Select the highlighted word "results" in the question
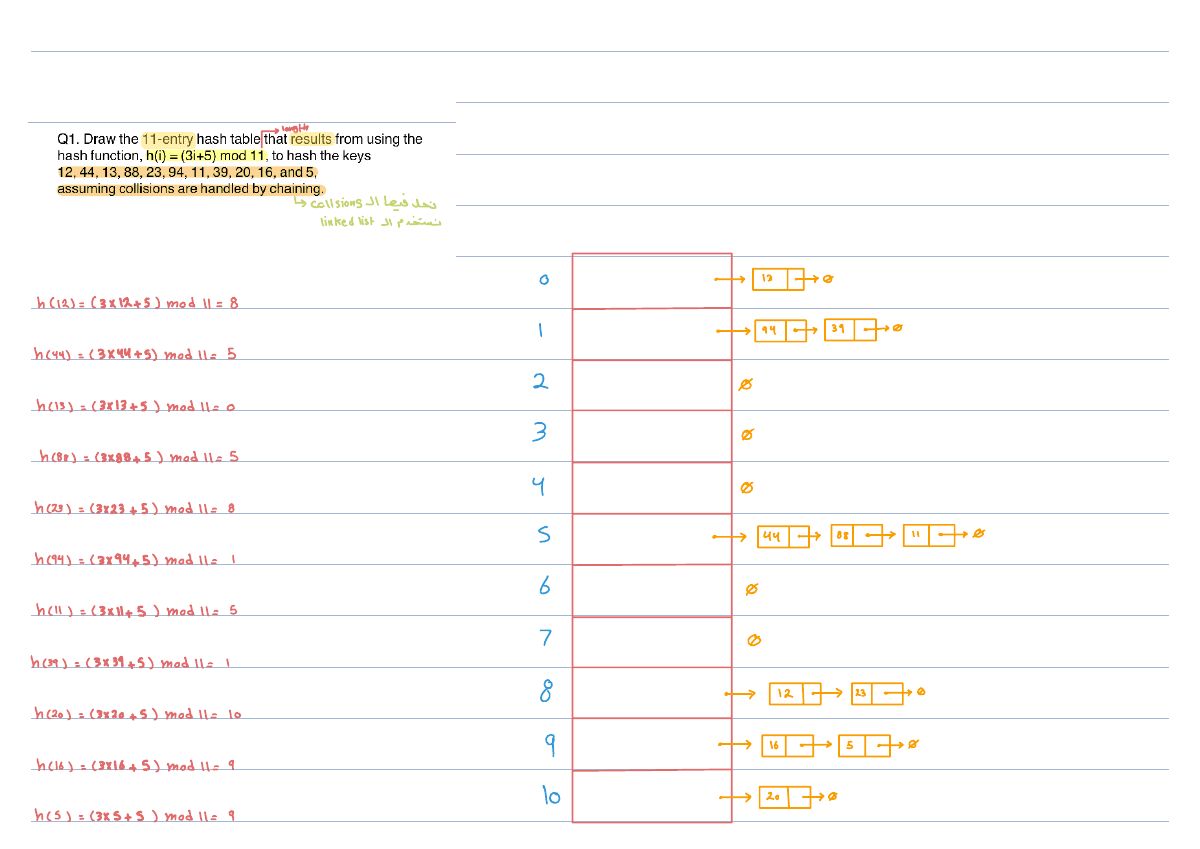 point(311,139)
